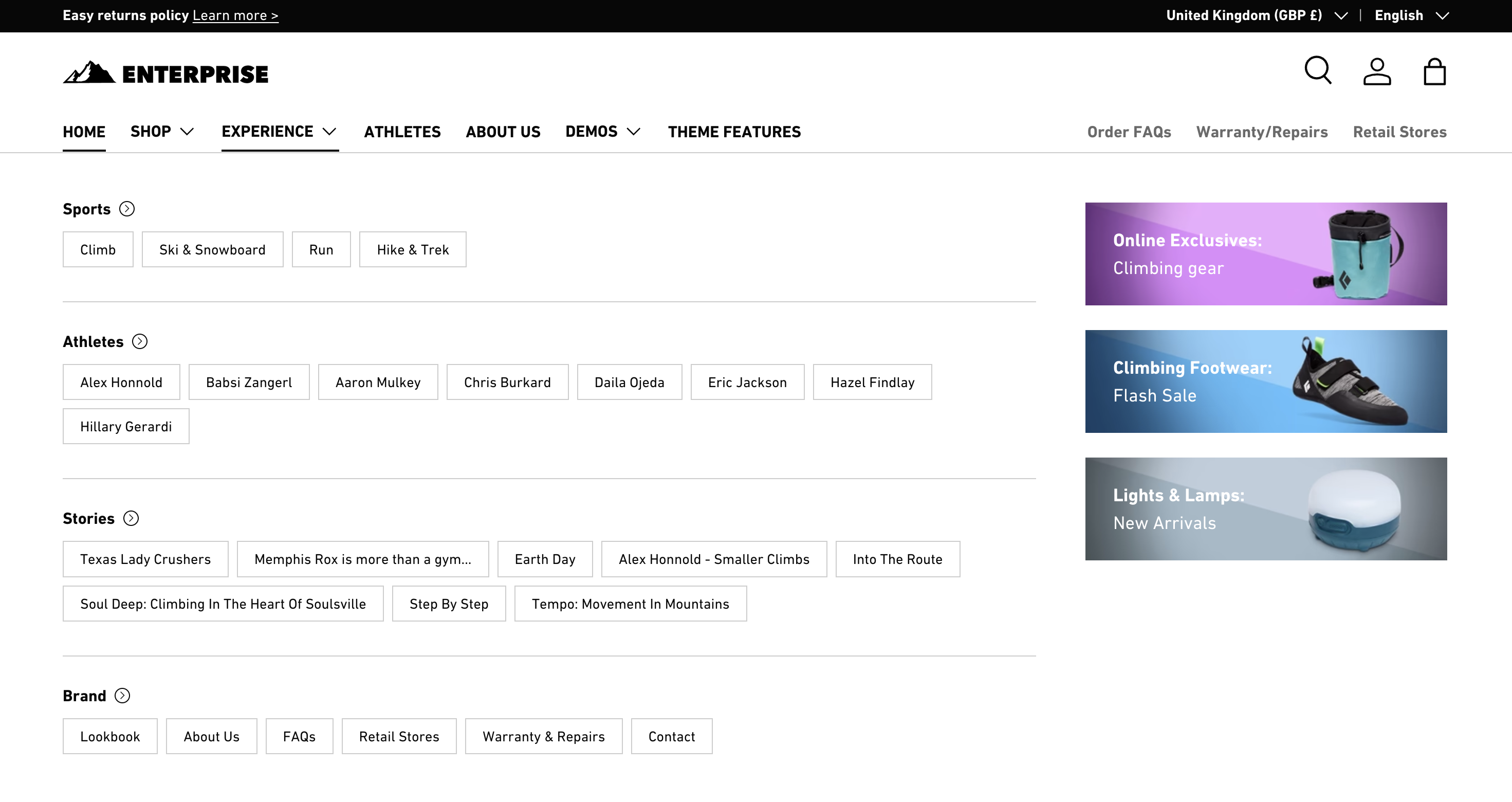Expand the Shop menu
This screenshot has height=802, width=1512.
pyautogui.click(x=162, y=132)
